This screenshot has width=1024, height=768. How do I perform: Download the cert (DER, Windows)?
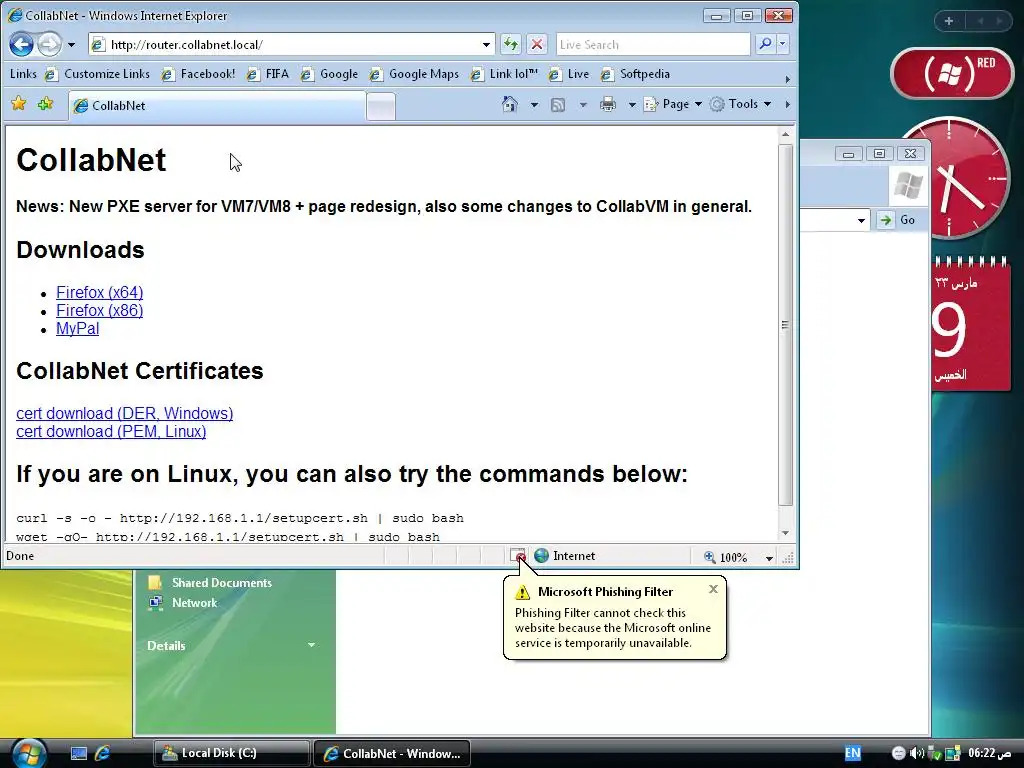[125, 413]
